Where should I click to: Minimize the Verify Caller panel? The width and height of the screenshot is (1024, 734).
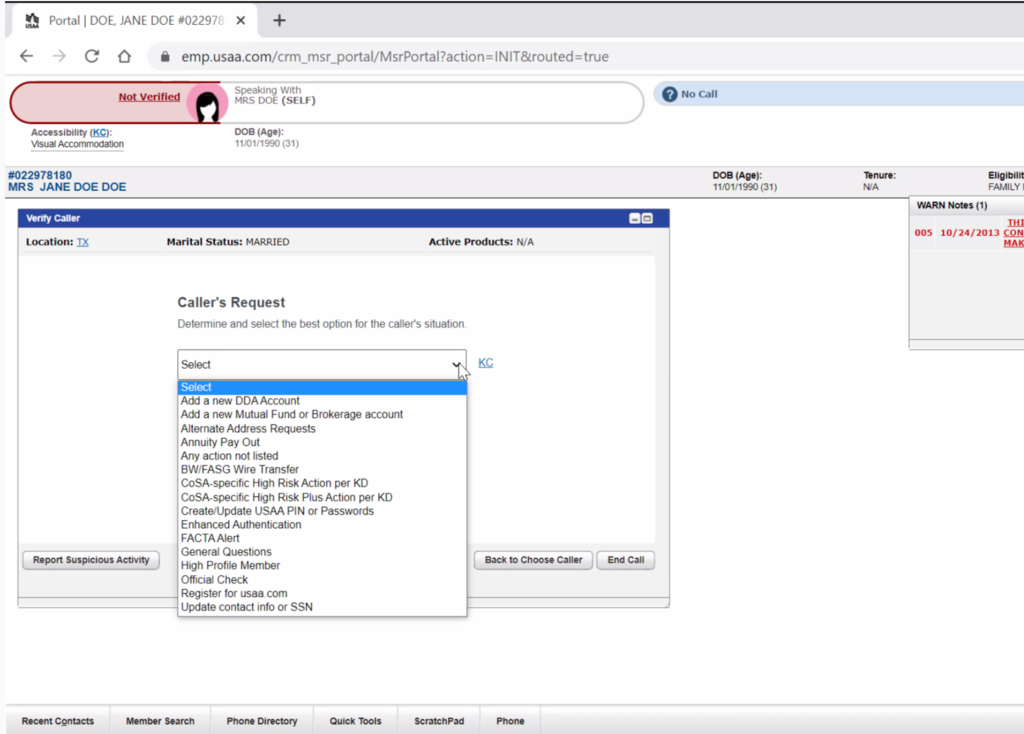tap(634, 218)
